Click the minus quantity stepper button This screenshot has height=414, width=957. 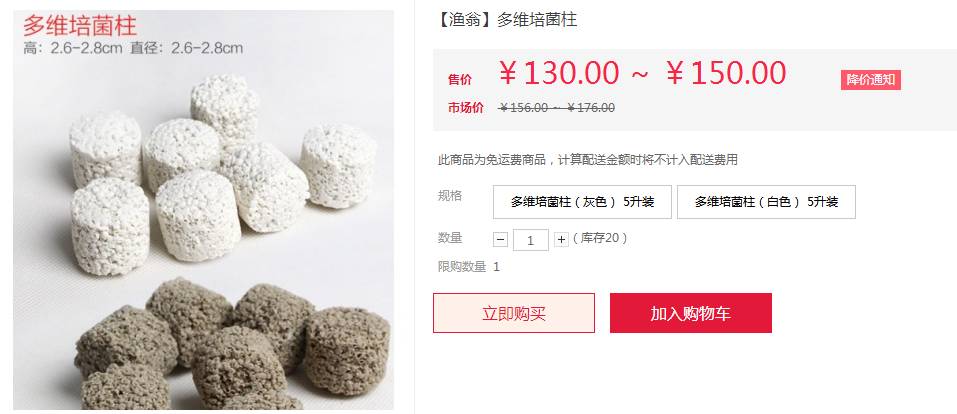pyautogui.click(x=500, y=240)
